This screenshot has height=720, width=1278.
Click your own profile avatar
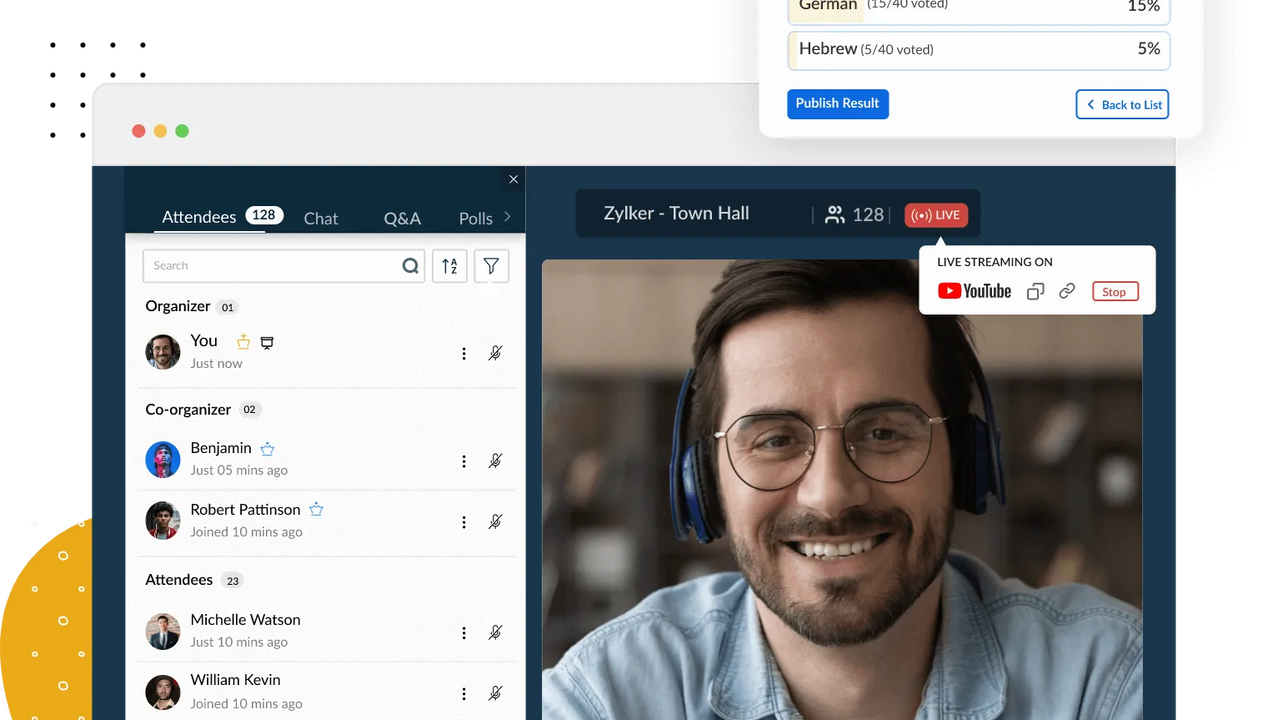pos(163,352)
